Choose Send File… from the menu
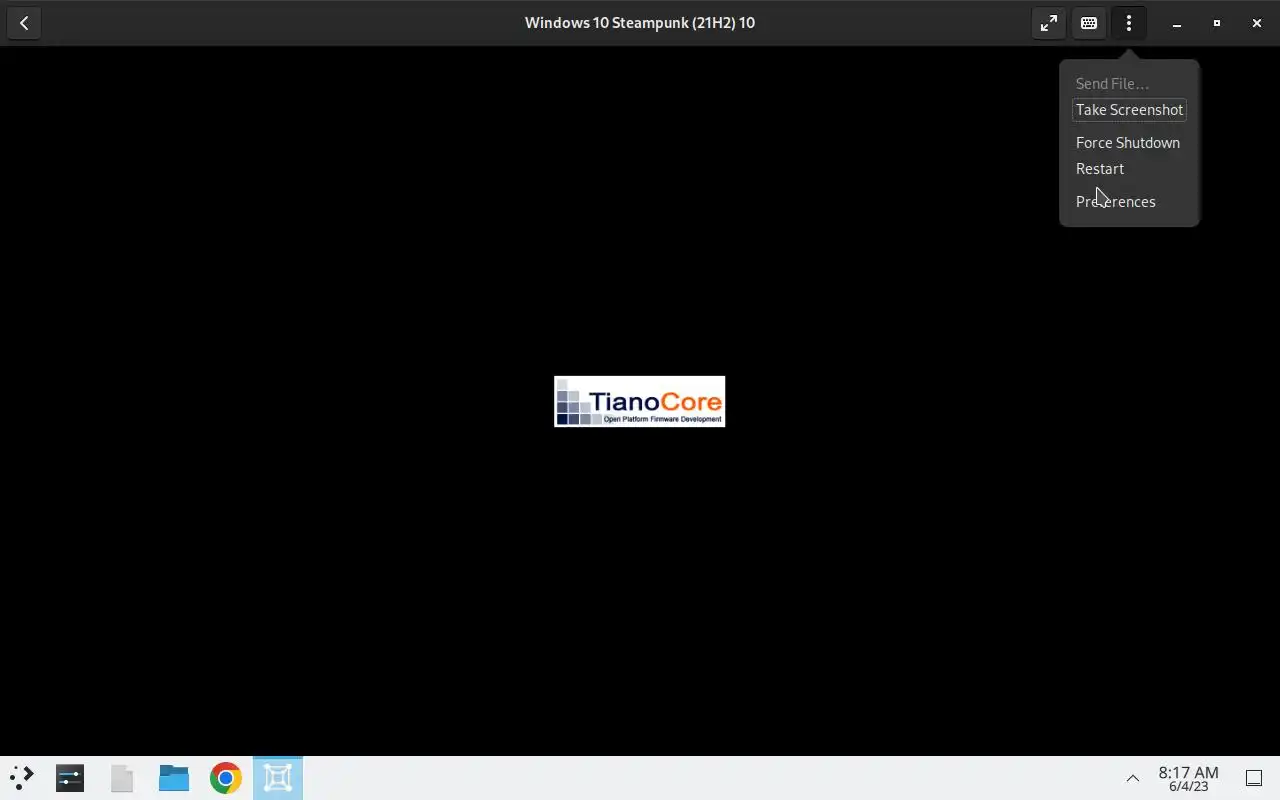 pos(1129,84)
